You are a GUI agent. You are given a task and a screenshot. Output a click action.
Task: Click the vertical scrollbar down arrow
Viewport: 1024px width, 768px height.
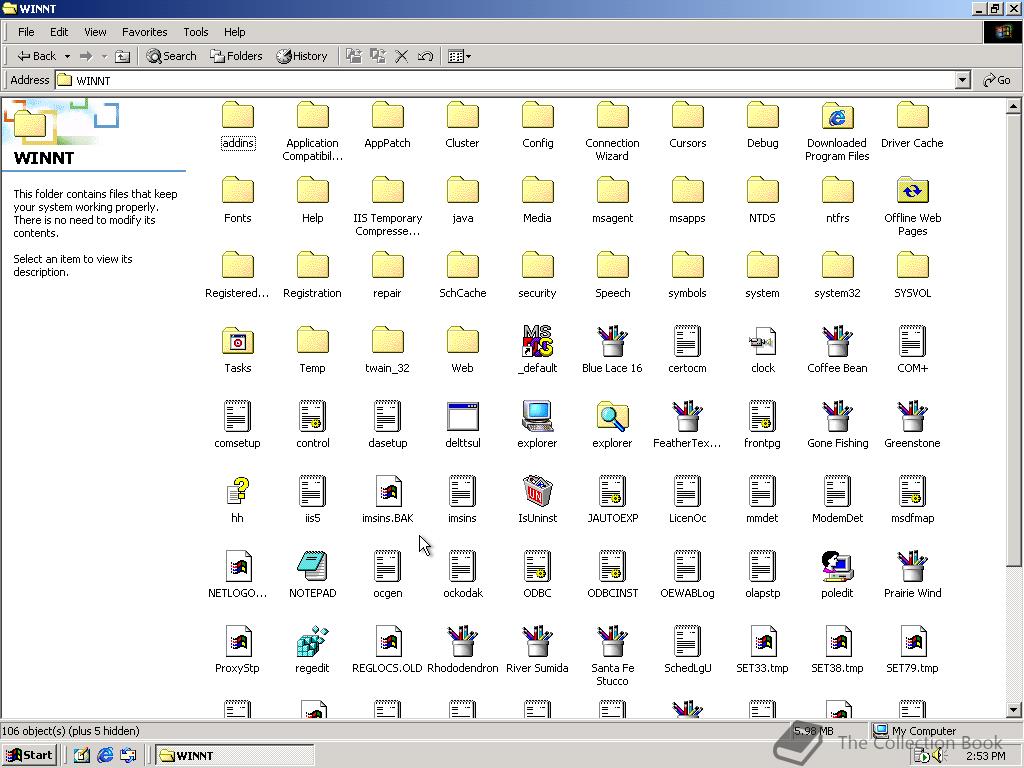pyautogui.click(x=1013, y=710)
